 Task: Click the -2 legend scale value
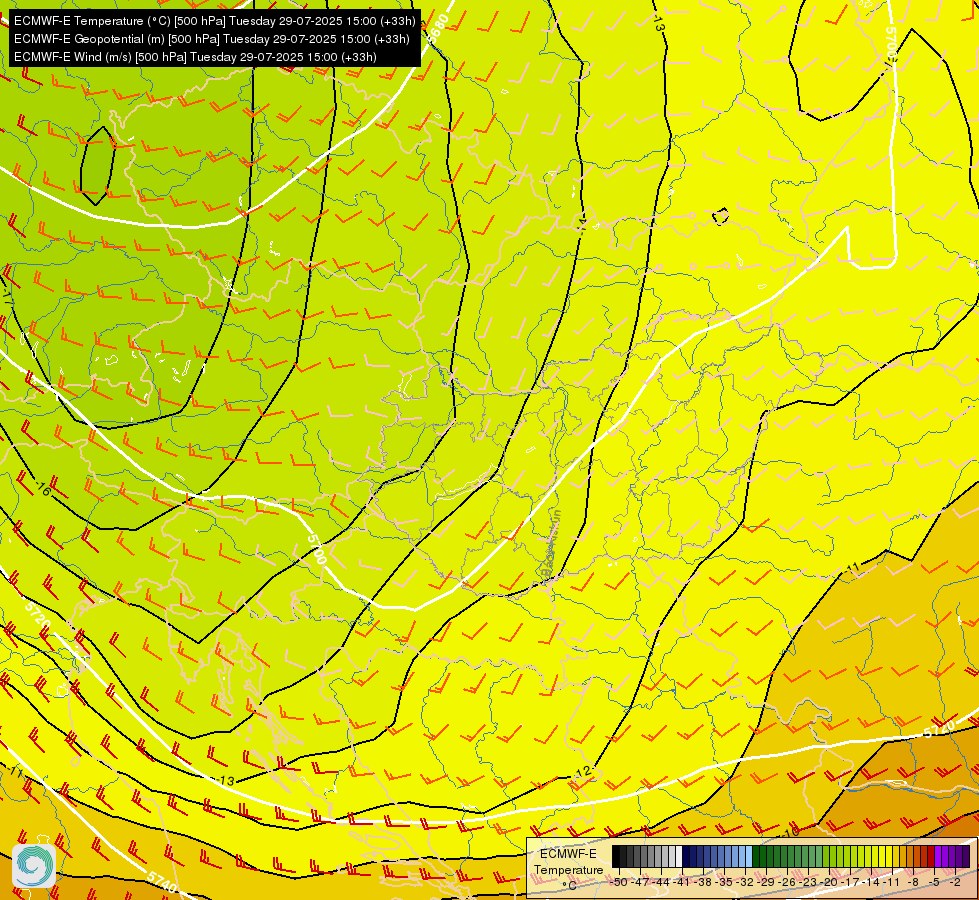[955, 883]
